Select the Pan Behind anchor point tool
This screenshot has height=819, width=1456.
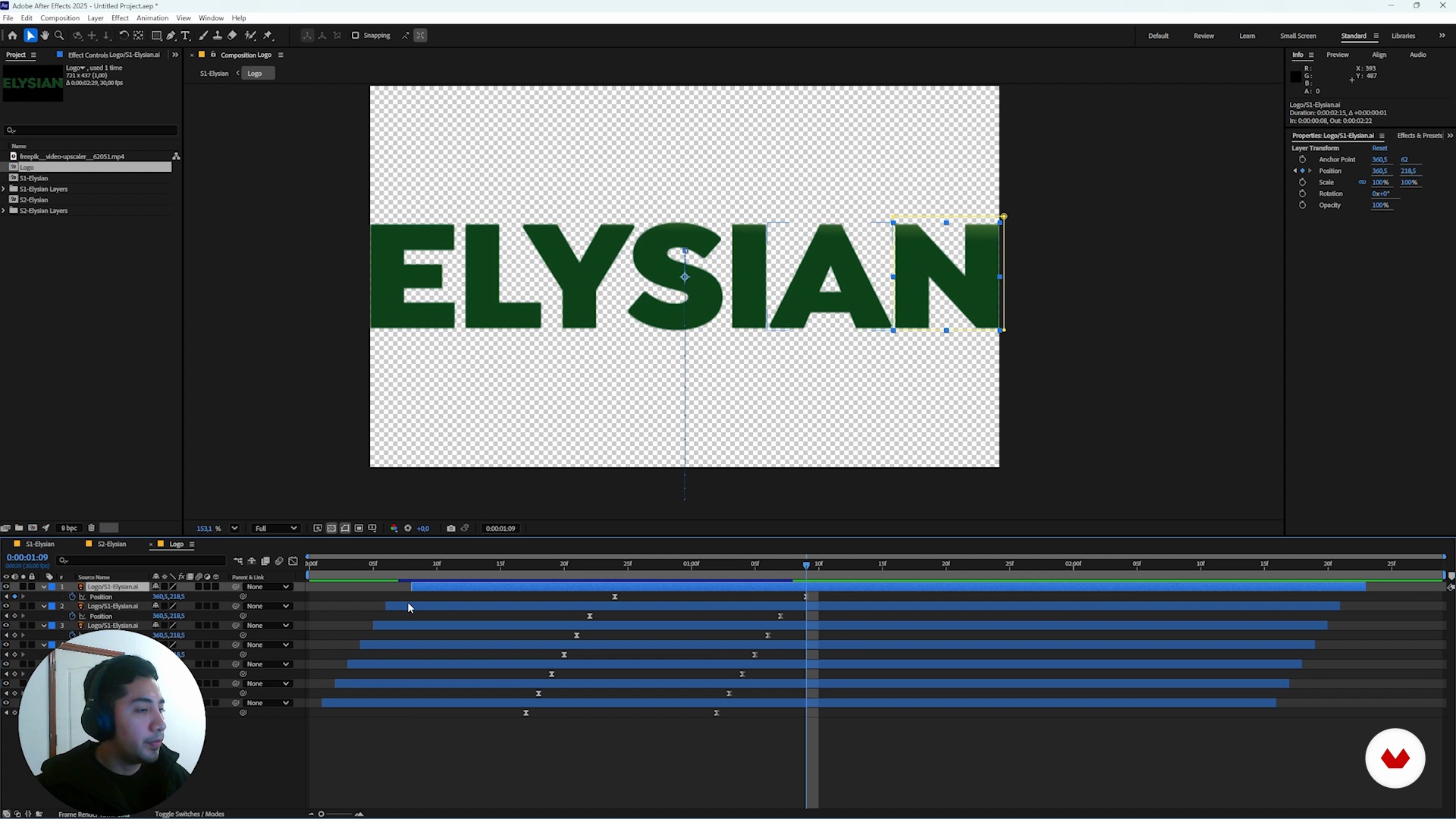[138, 36]
